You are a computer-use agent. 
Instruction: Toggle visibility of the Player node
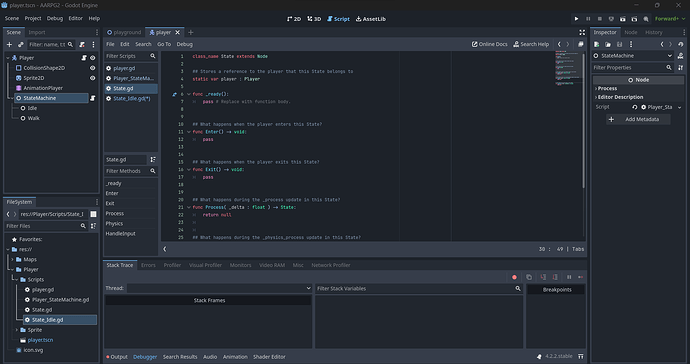(92, 58)
